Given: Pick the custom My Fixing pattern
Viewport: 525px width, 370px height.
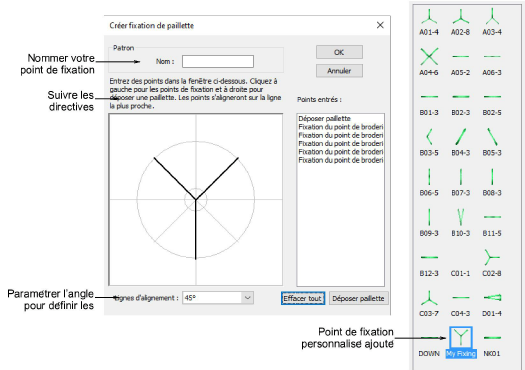Looking at the screenshot, I should click(461, 342).
